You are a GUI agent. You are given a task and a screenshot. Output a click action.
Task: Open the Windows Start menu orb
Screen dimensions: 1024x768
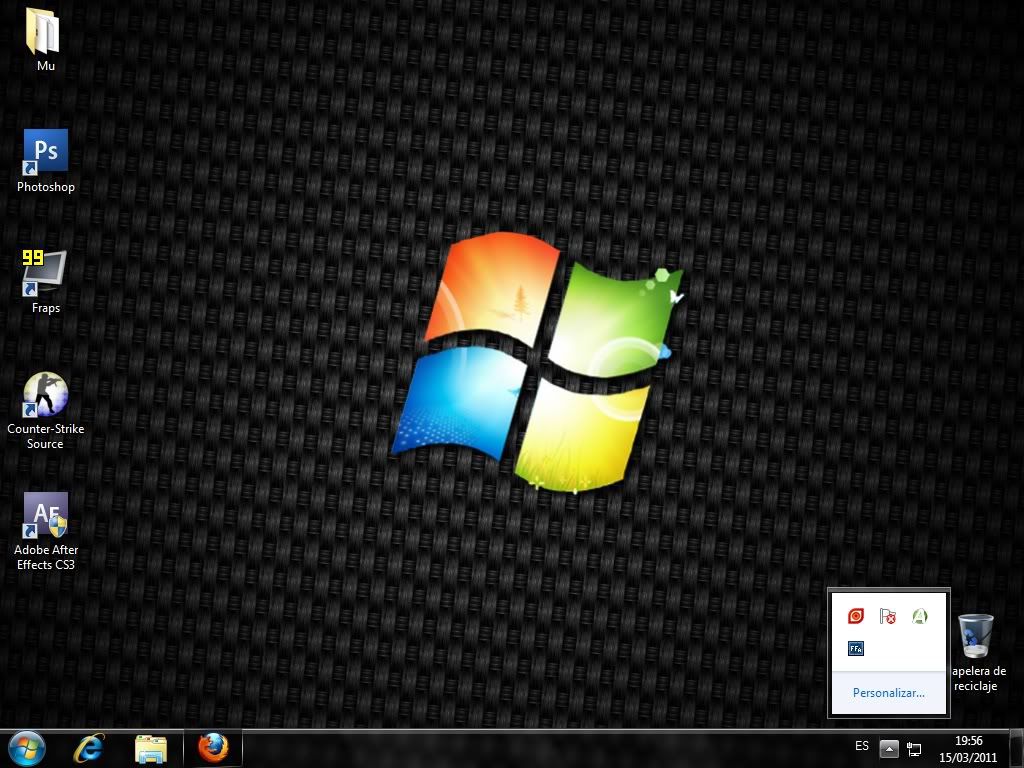27,748
